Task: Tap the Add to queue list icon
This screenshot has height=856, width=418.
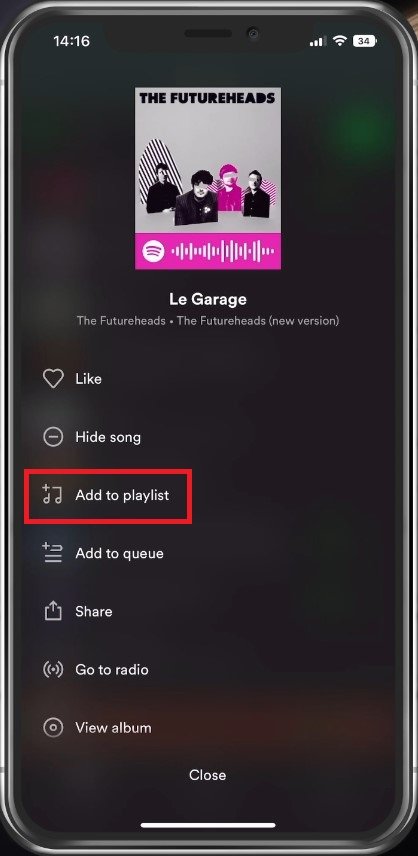Action: coord(53,553)
